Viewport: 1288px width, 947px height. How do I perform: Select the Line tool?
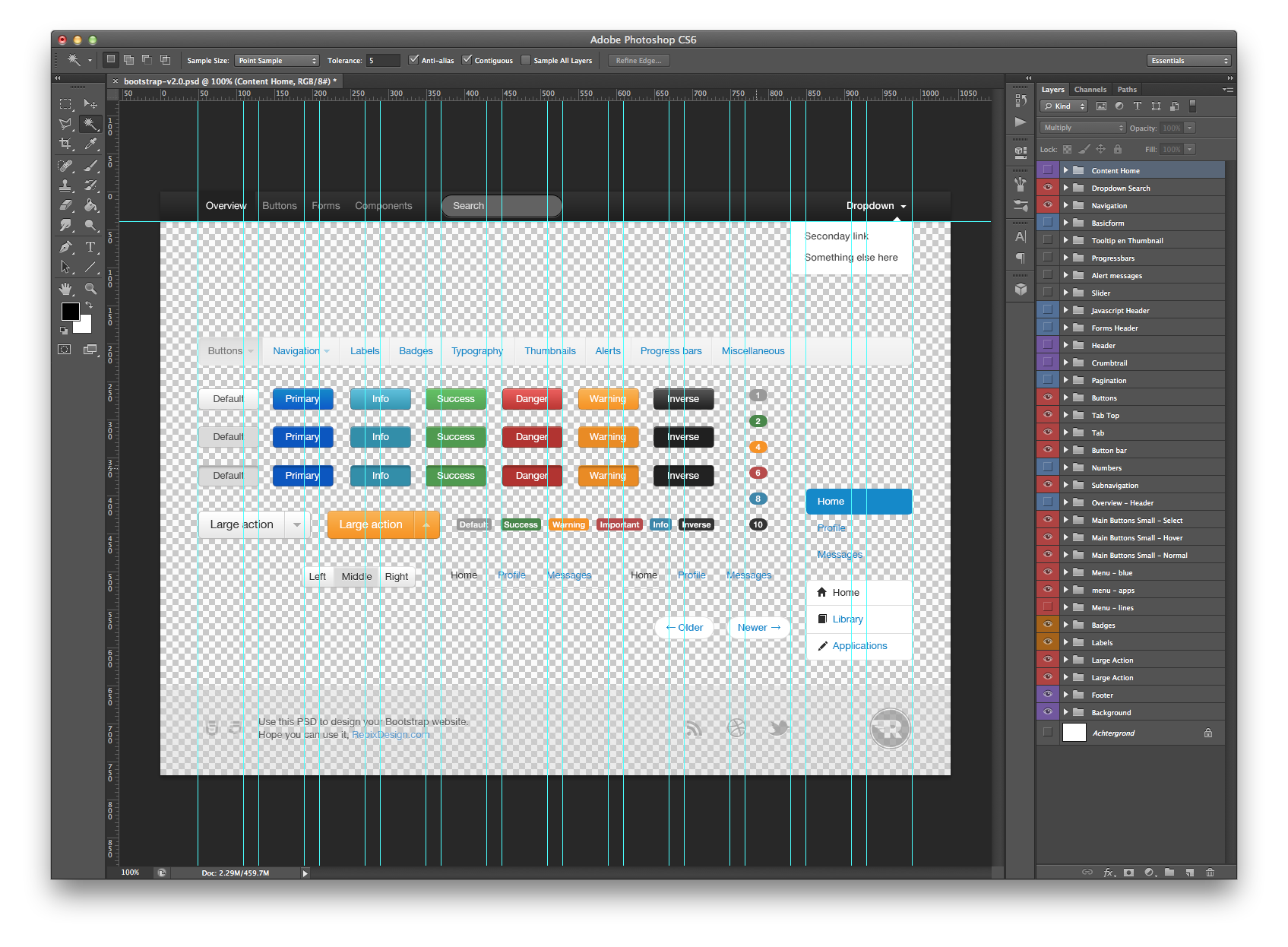click(x=90, y=267)
